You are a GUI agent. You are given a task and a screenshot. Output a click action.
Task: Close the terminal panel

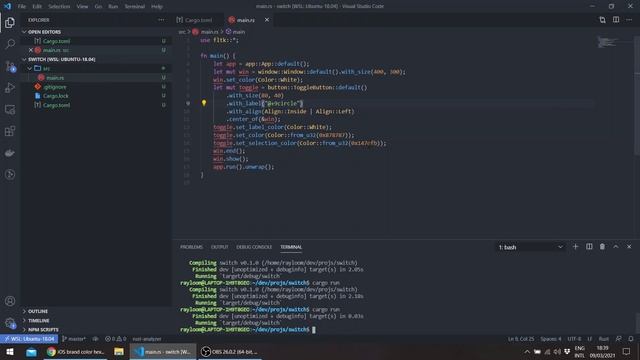[629, 247]
